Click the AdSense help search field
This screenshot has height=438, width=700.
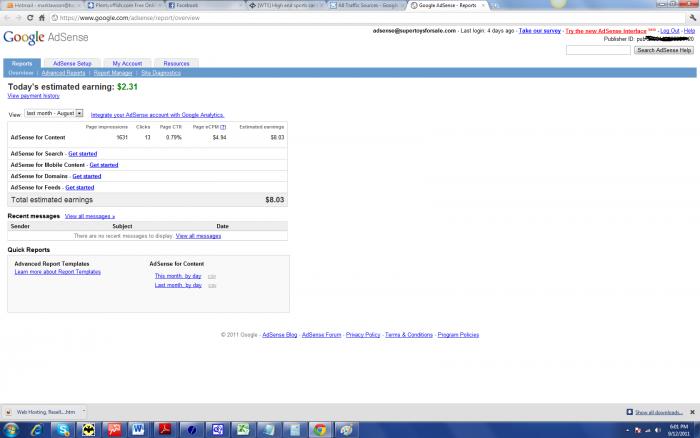pos(598,50)
